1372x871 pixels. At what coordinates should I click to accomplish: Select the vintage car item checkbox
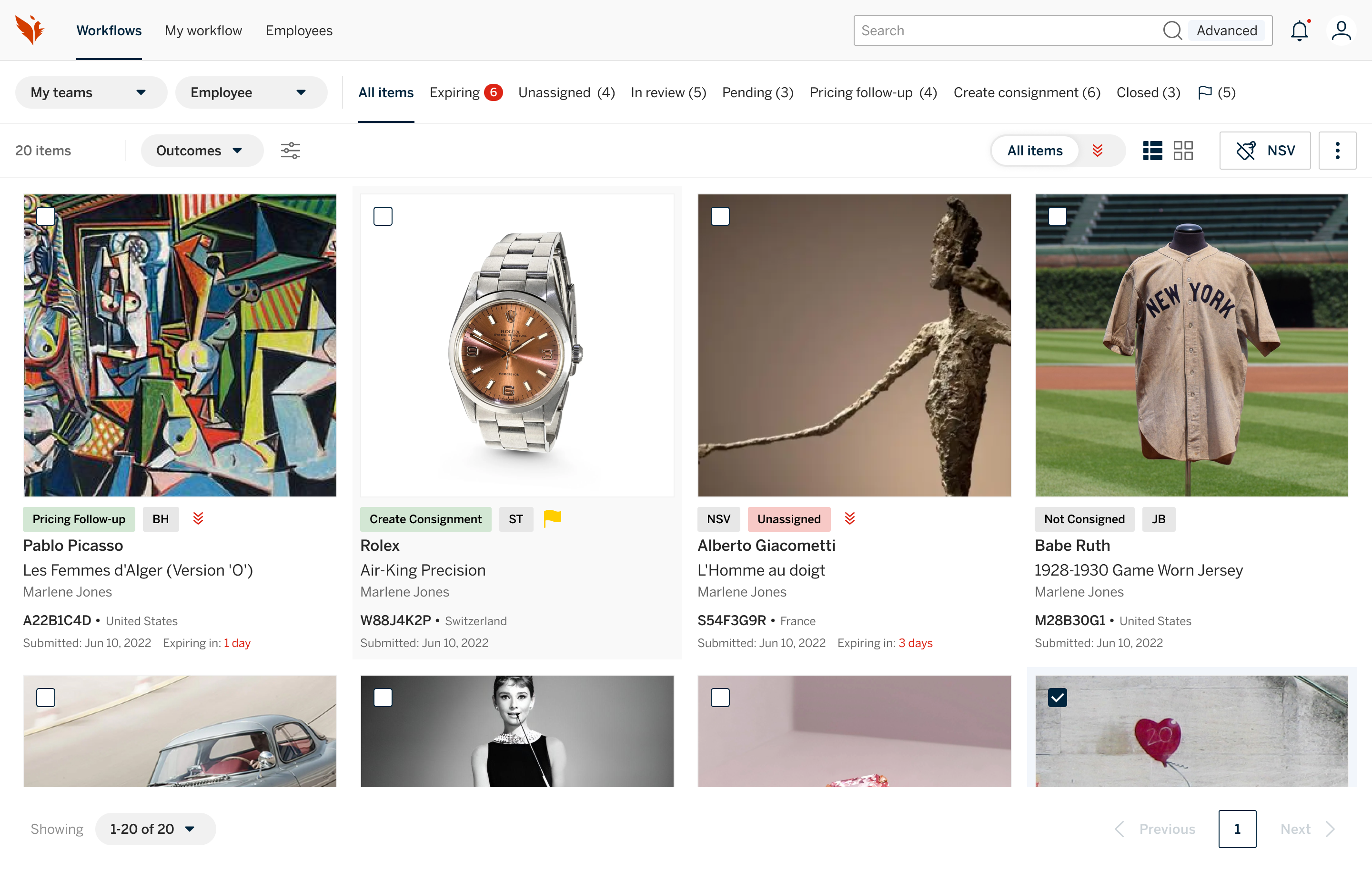[46, 697]
